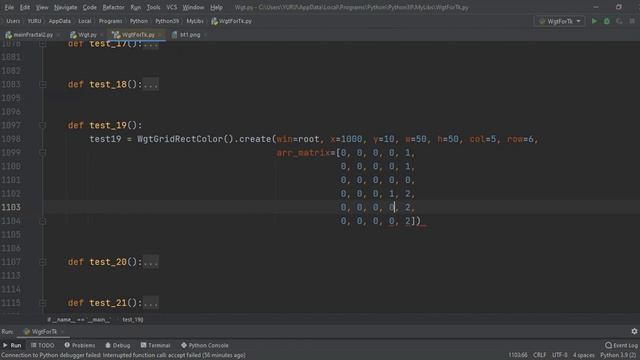Image resolution: width=640 pixels, height=360 pixels.
Task: Open the View menu
Action: coord(42,7)
